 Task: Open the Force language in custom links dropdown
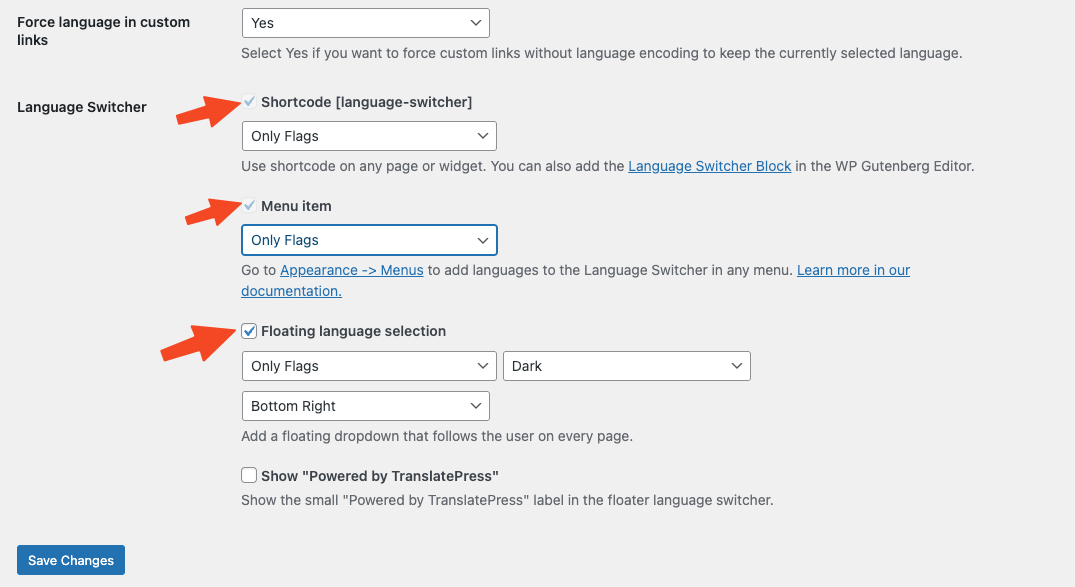pos(365,22)
